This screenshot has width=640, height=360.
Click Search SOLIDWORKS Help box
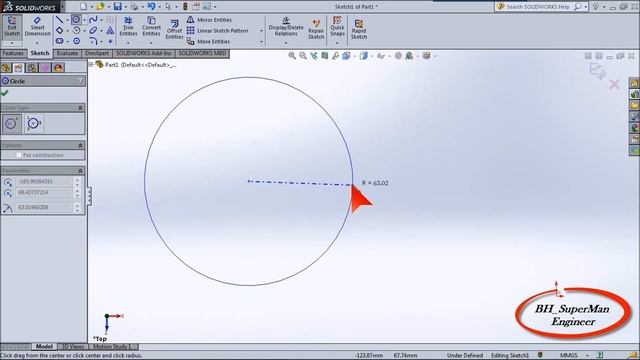click(x=538, y=7)
